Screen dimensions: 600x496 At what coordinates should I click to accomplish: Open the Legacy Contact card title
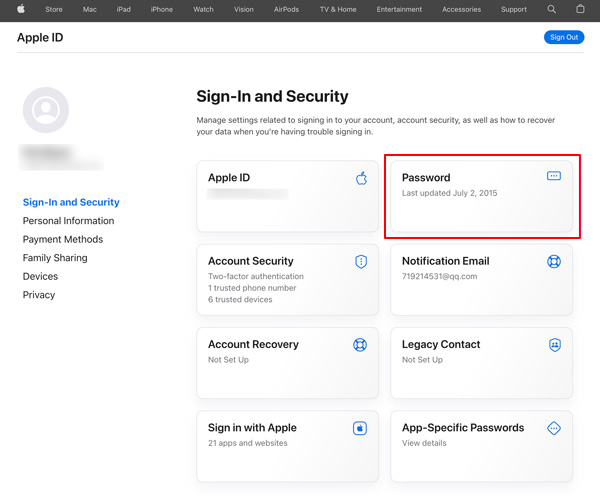tap(441, 344)
